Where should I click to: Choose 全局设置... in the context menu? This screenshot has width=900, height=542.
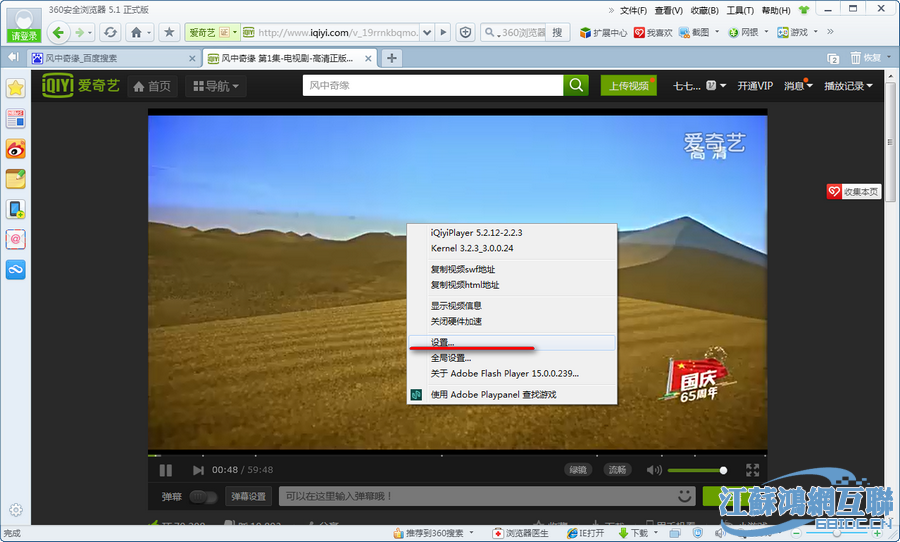tap(511, 358)
